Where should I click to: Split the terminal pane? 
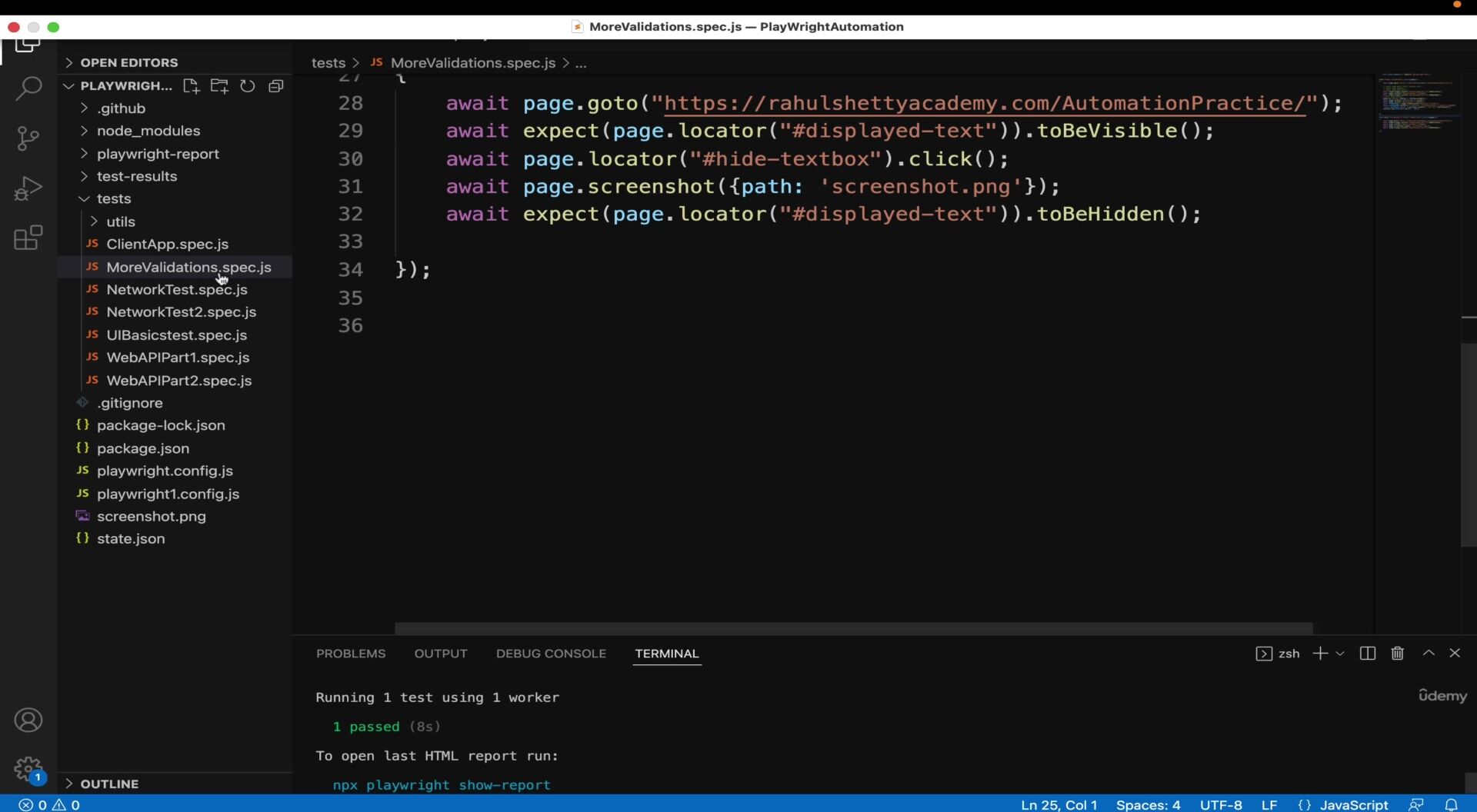pos(1368,653)
